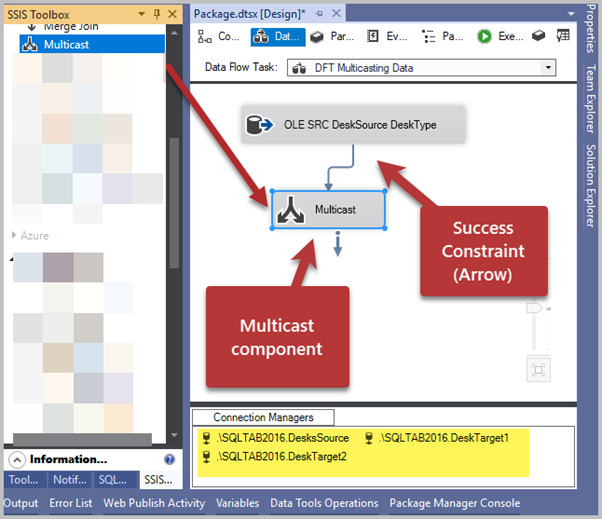The image size is (602, 519).
Task: Open the SSIS Toolbox window options dropdown
Action: [141, 14]
